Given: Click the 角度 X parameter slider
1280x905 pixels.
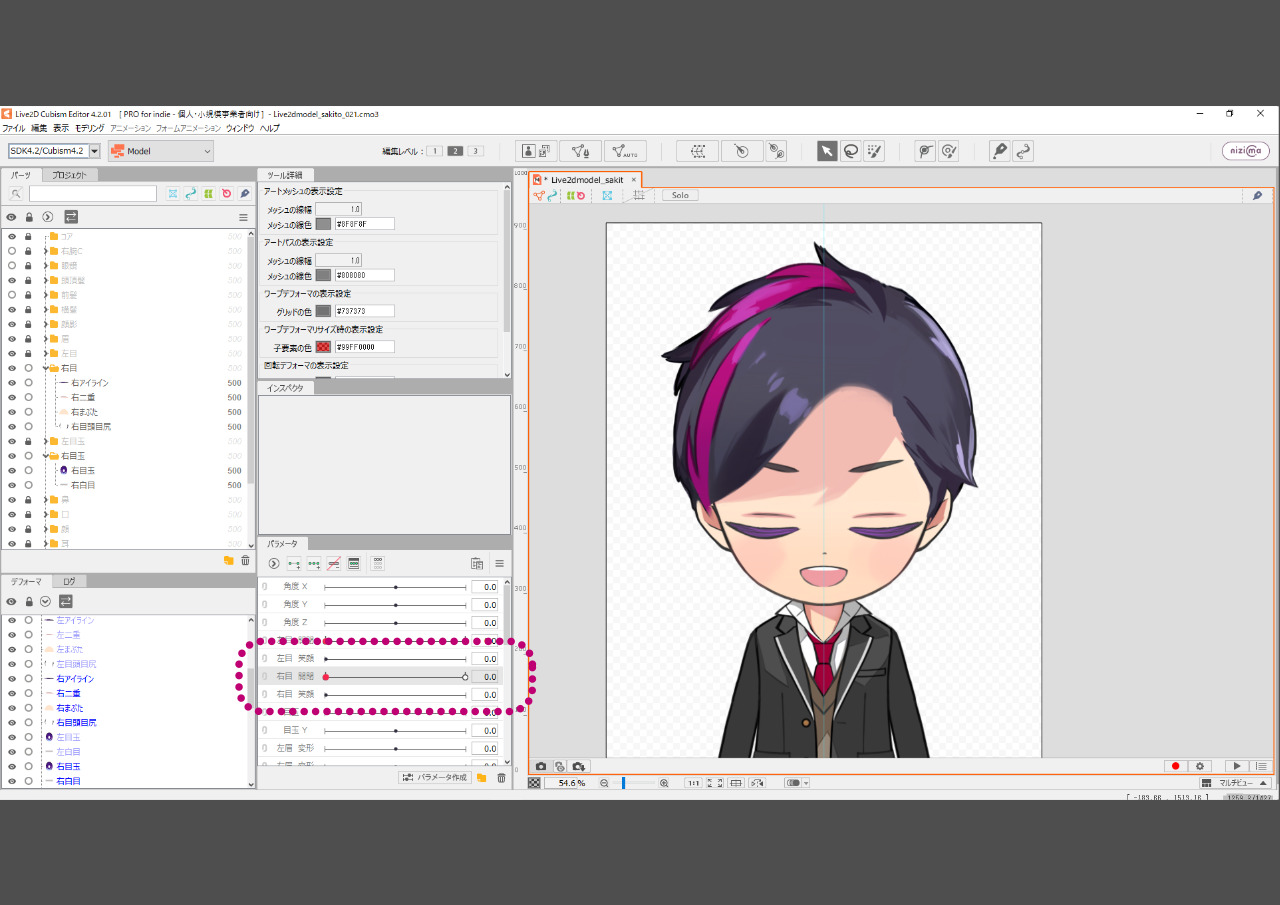Looking at the screenshot, I should click(x=396, y=587).
